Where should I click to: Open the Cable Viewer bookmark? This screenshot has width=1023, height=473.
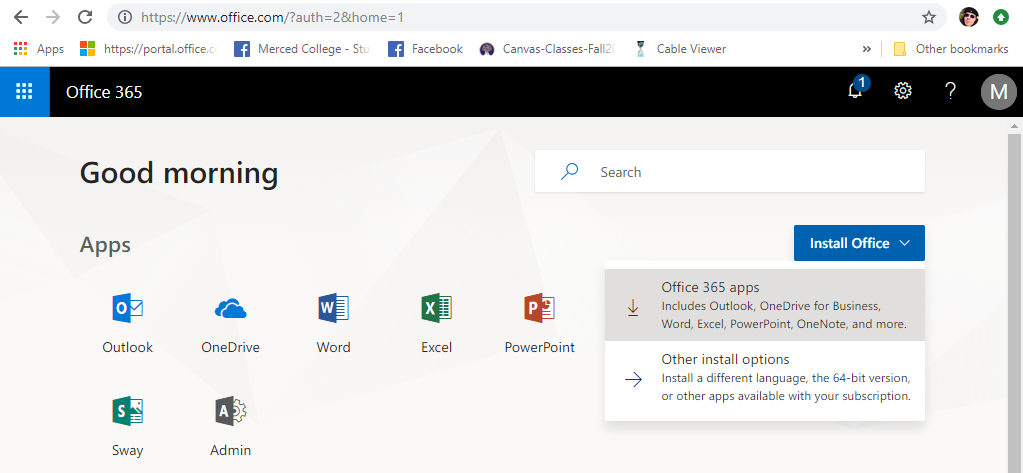coord(679,49)
